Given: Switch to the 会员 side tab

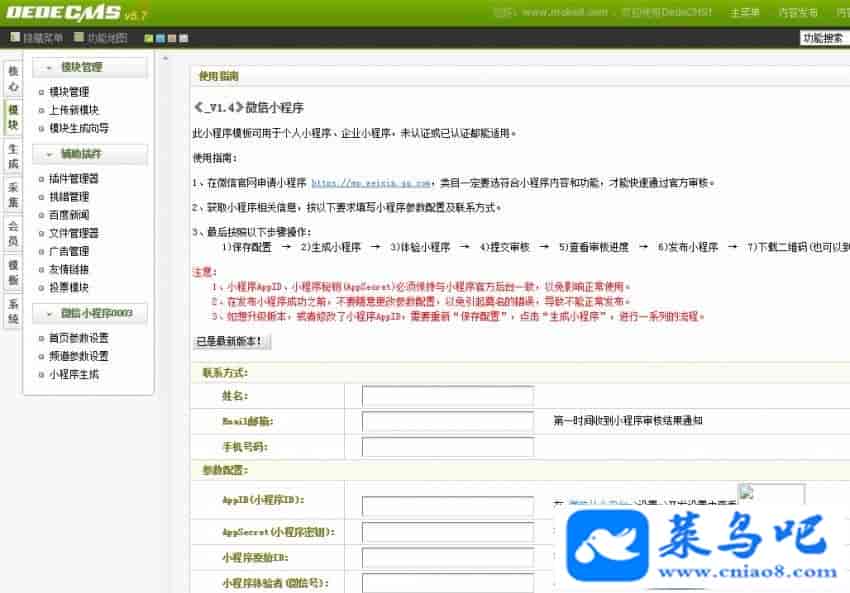Looking at the screenshot, I should [x=13, y=234].
